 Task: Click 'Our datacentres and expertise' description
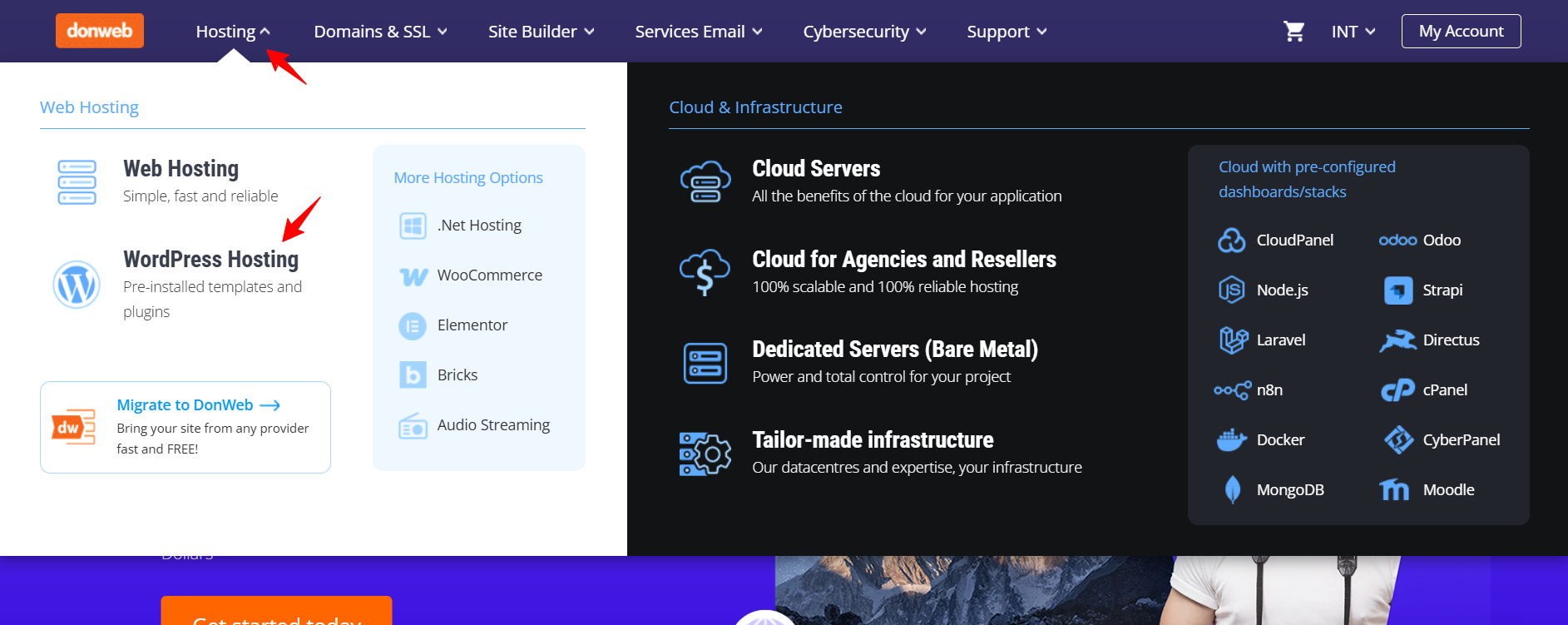[x=917, y=468]
